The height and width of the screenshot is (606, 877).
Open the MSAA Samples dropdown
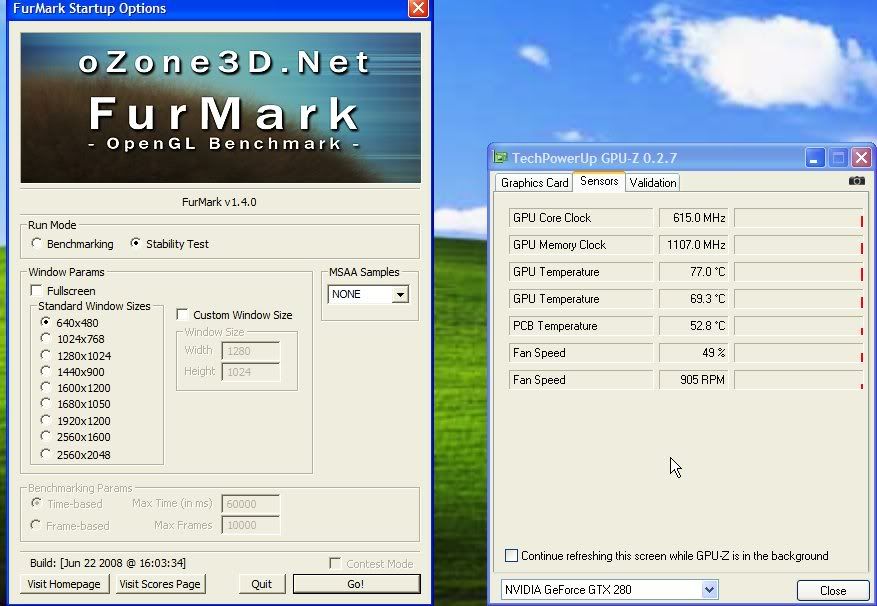pyautogui.click(x=400, y=294)
